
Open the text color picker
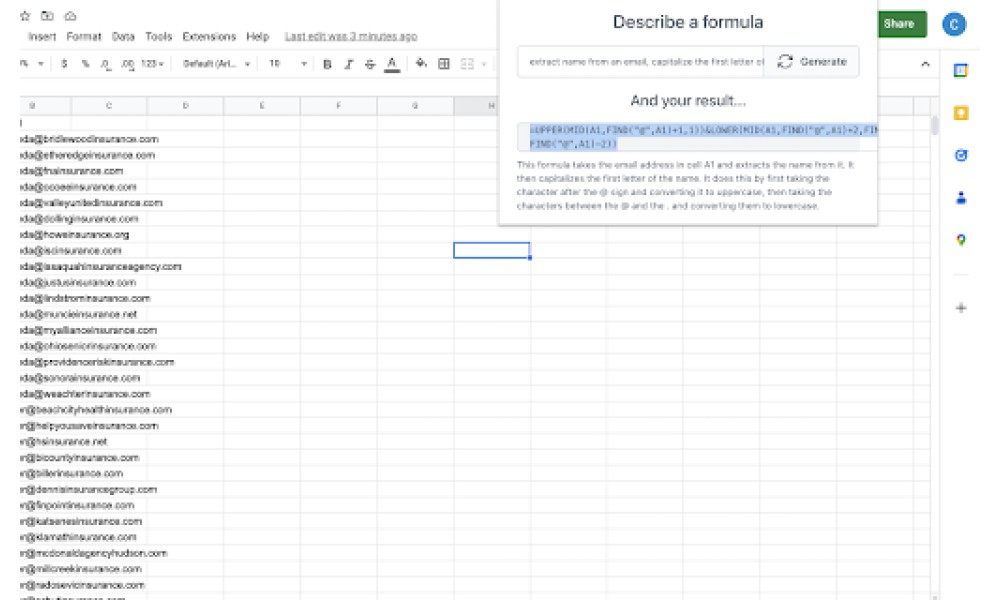click(392, 64)
